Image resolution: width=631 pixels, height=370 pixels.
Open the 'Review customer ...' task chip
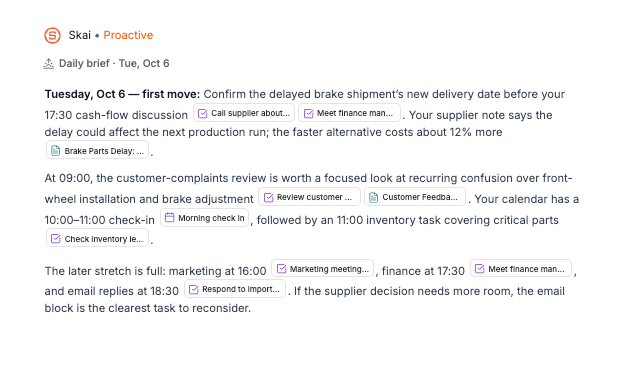pos(309,197)
